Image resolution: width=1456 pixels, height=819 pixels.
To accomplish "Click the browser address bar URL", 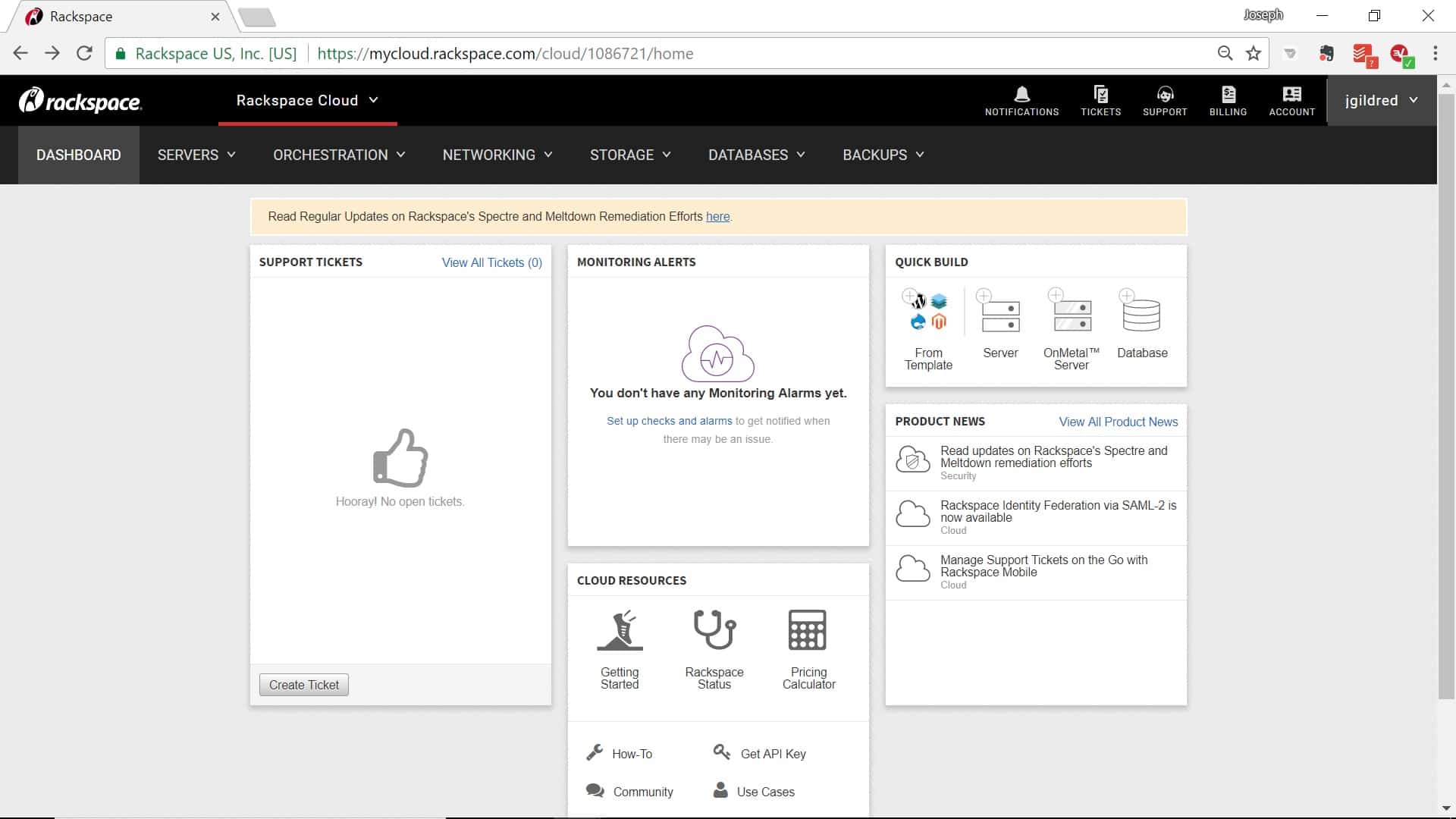I will (505, 53).
